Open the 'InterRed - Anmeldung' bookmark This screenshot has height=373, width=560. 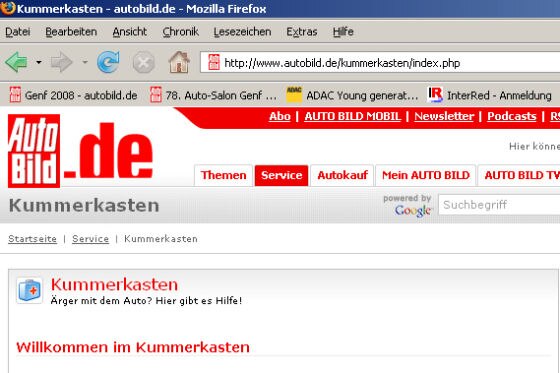(490, 95)
